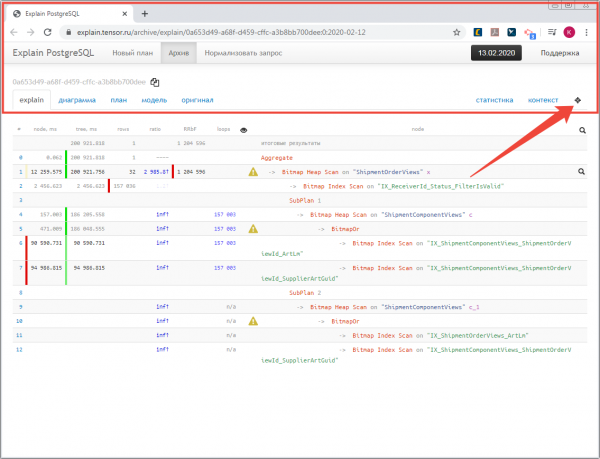Image resolution: width=600 pixels, height=459 pixels.
Task: Toggle the eye visibility icon in header
Action: [x=244, y=130]
